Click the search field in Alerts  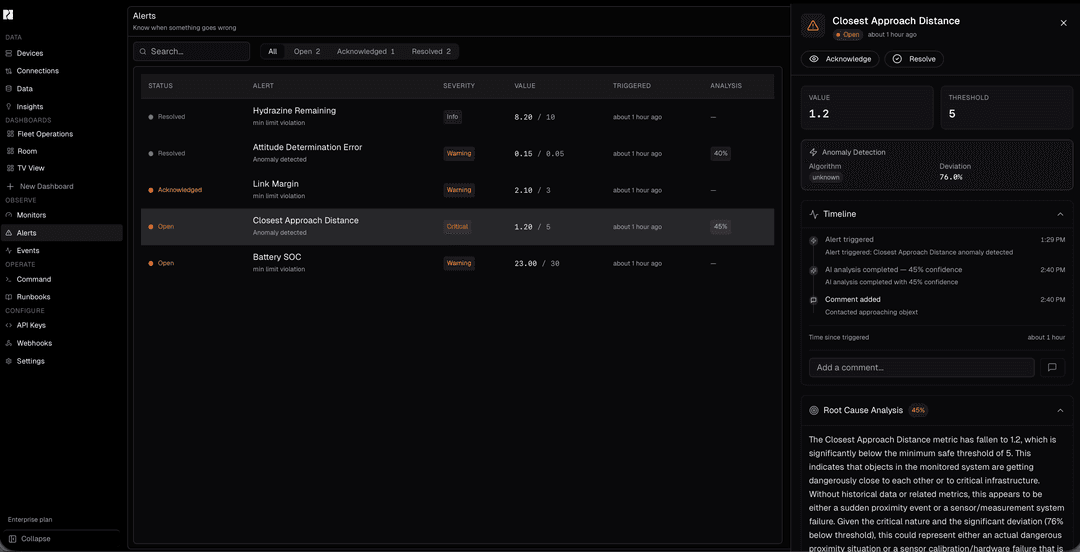191,52
